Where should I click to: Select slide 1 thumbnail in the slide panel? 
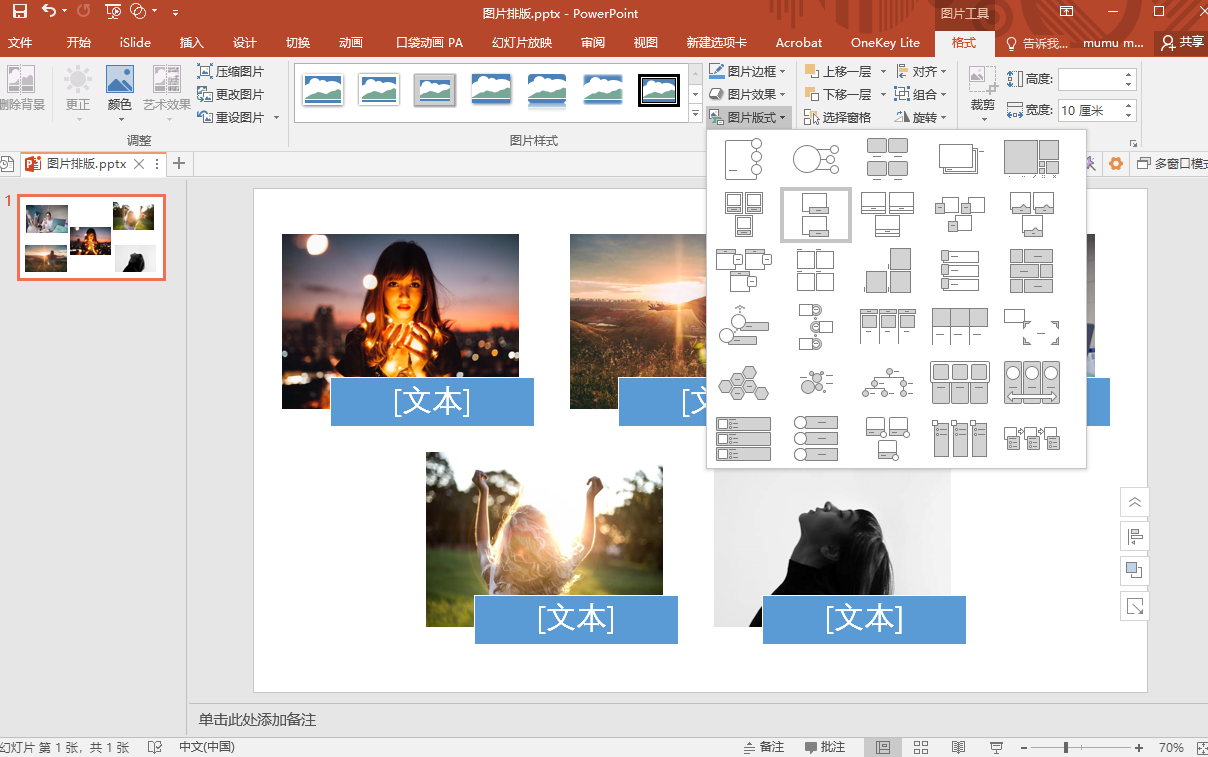click(x=91, y=237)
